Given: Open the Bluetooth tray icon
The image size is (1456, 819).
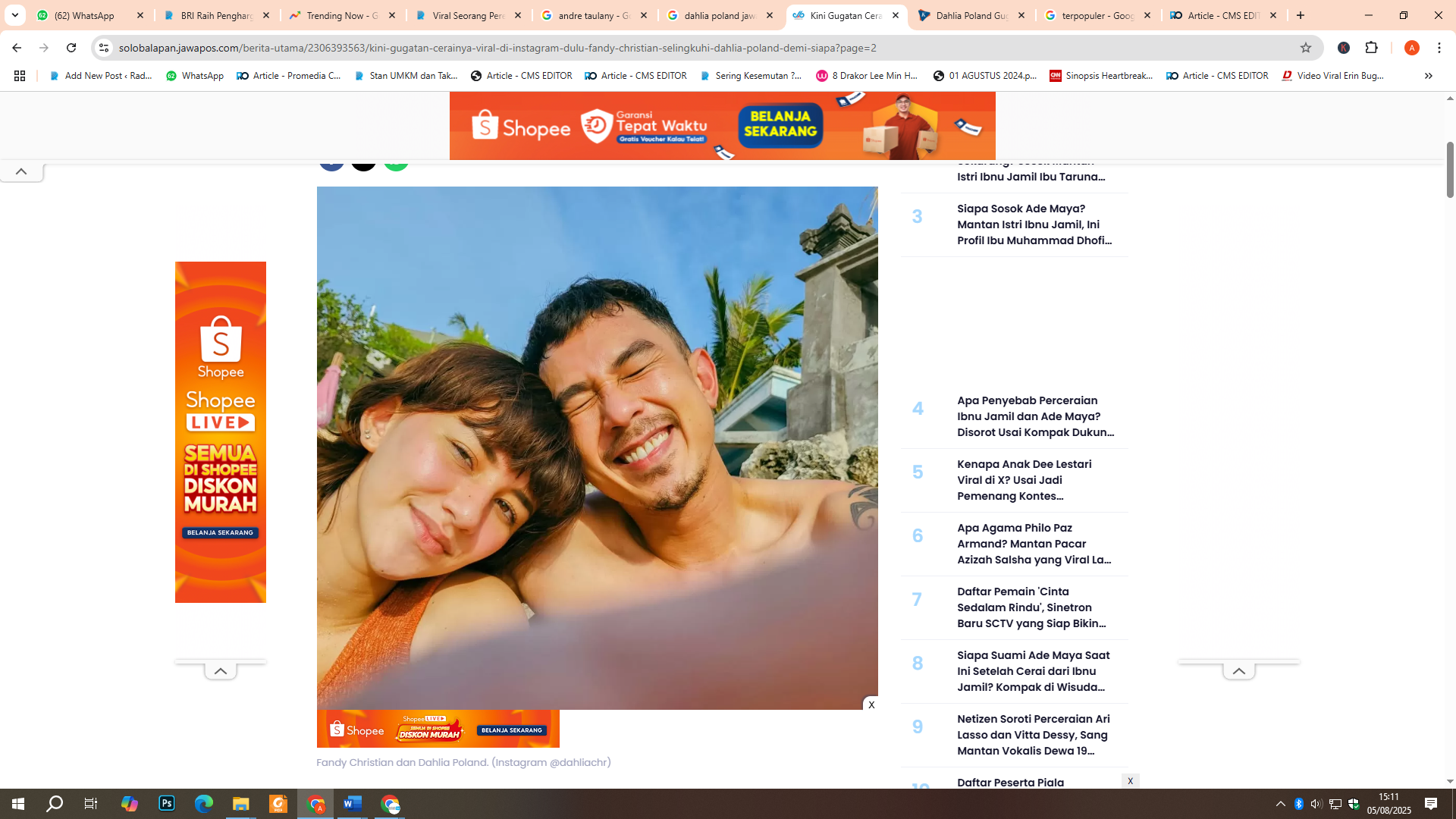Looking at the screenshot, I should [x=1298, y=804].
